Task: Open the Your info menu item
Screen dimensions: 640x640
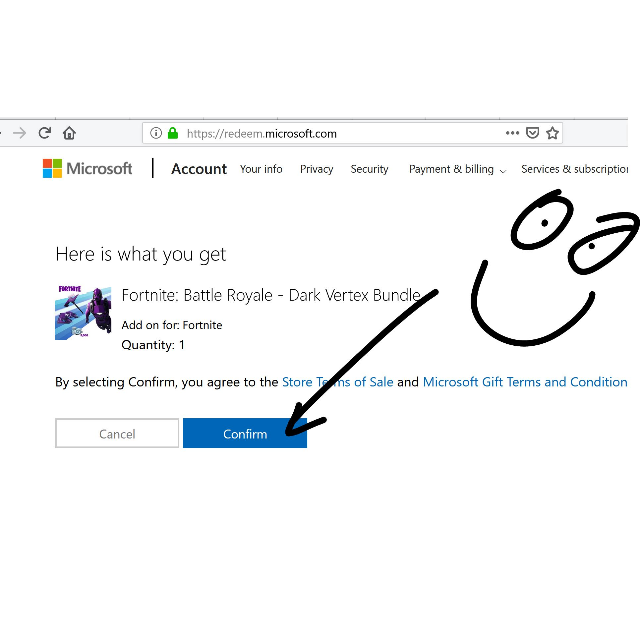Action: [261, 170]
